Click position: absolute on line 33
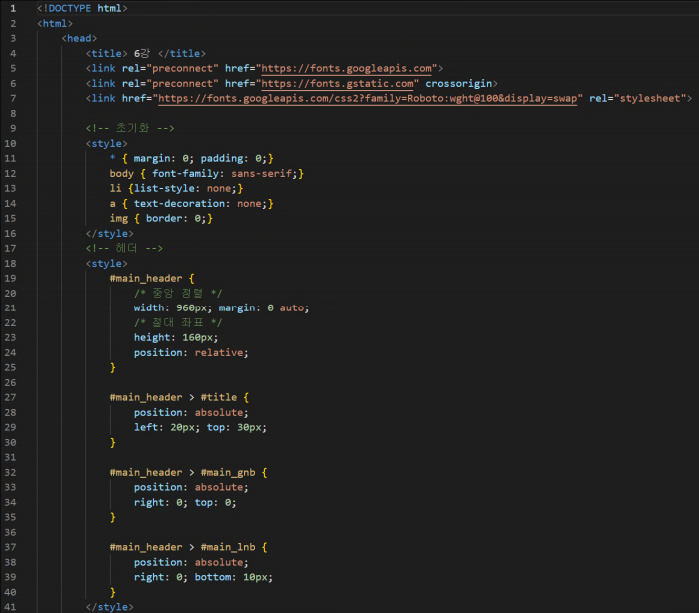The width and height of the screenshot is (699, 613). [191, 487]
